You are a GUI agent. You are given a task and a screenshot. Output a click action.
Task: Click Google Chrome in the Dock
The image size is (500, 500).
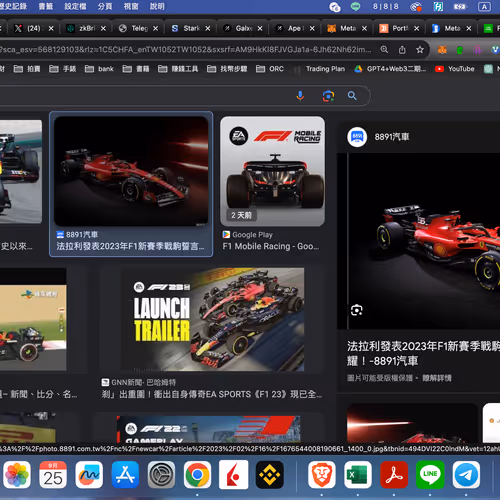(197, 475)
